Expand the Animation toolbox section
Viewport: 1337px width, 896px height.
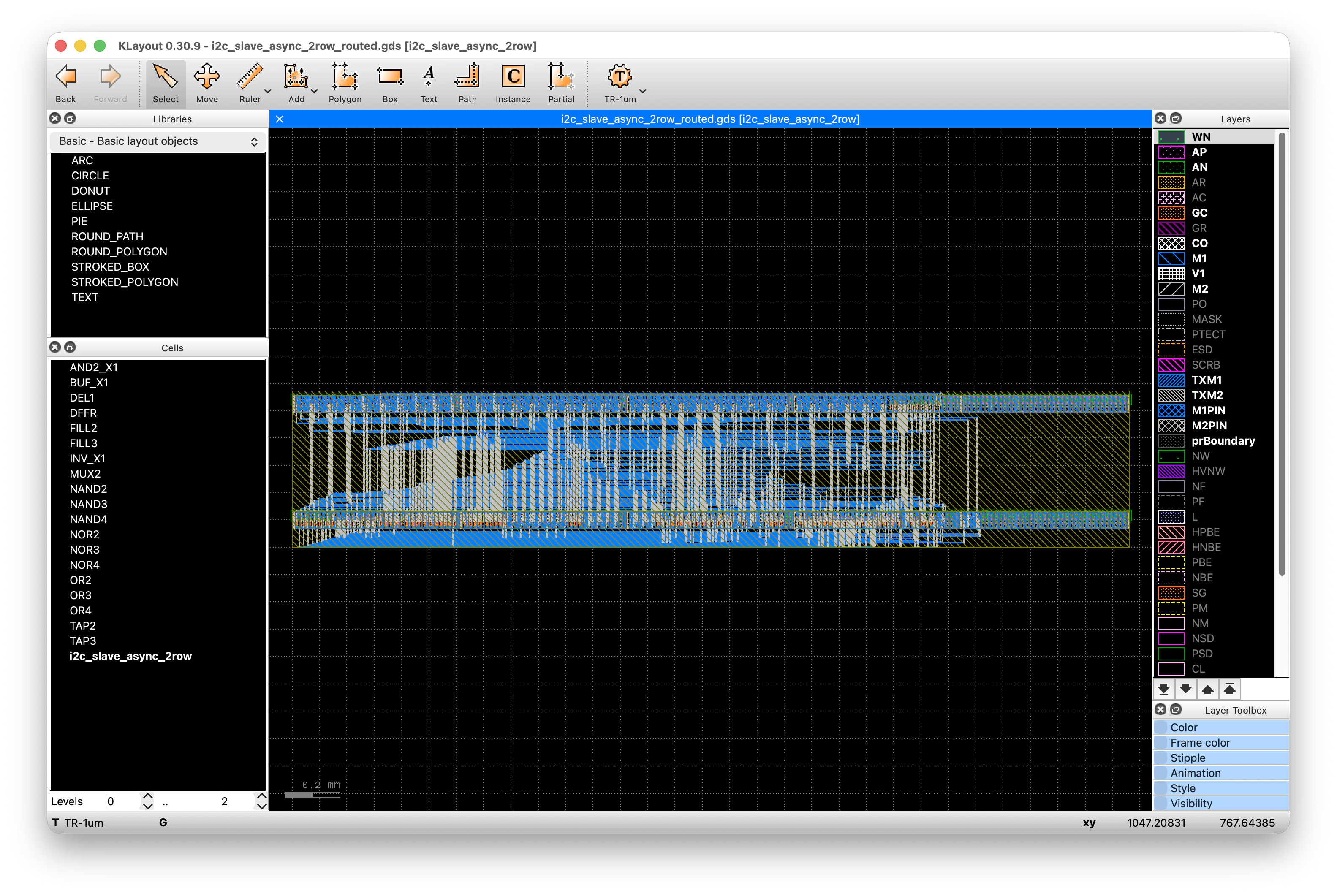(x=1221, y=773)
